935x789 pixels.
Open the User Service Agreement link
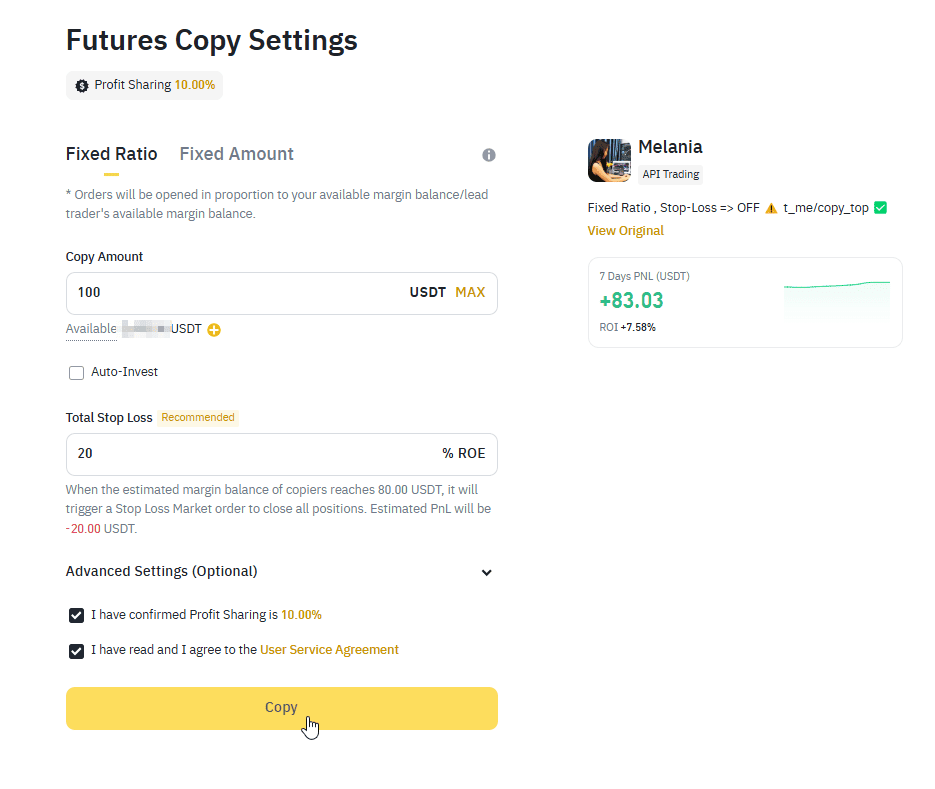pyautogui.click(x=329, y=650)
